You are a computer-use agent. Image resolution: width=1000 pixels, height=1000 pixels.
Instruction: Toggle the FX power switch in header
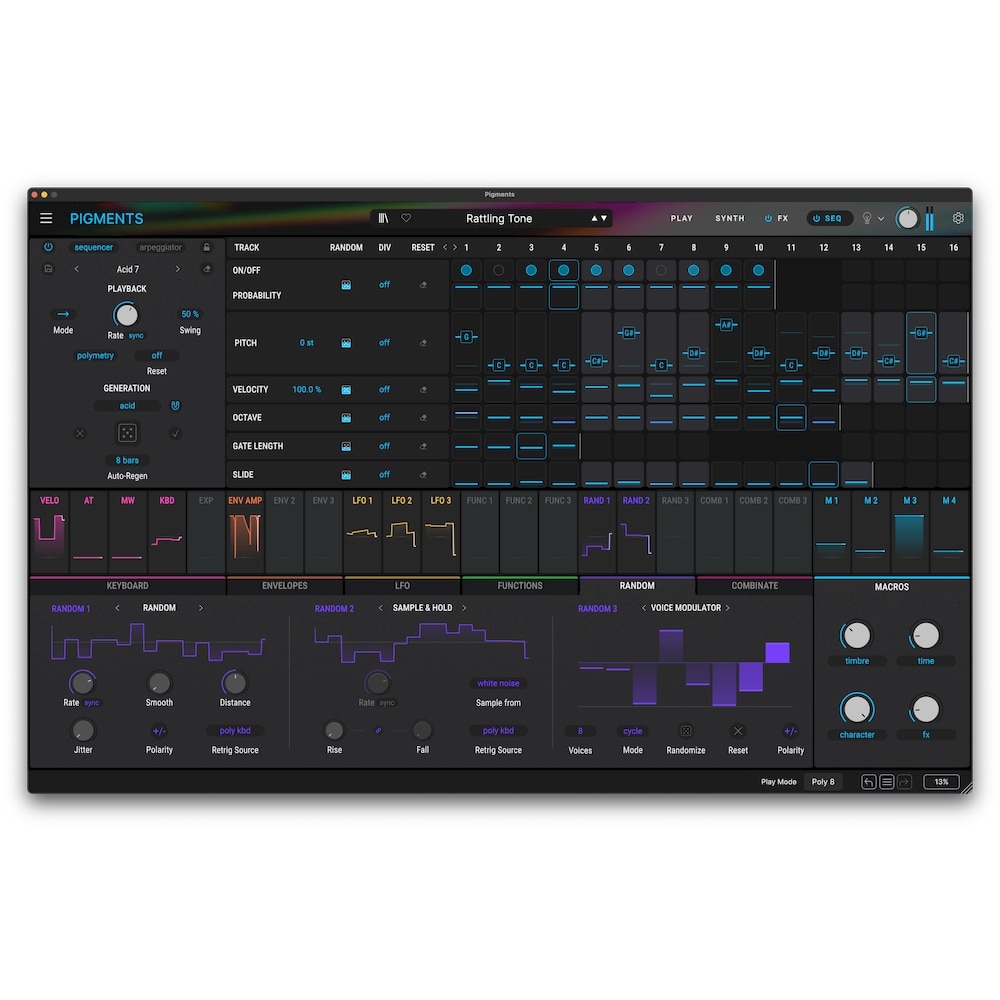768,218
